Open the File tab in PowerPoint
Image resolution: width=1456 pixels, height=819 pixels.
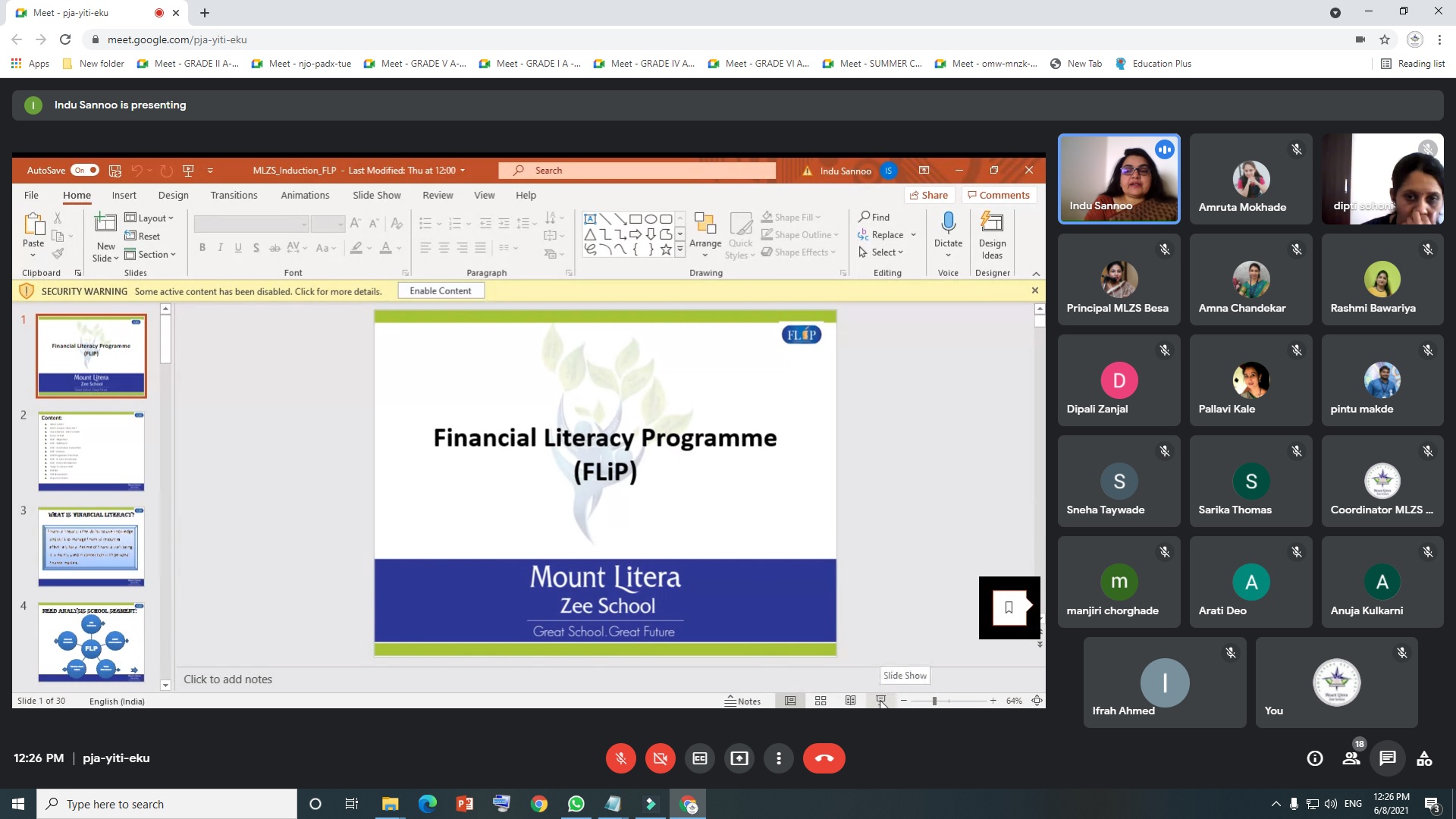(31, 195)
